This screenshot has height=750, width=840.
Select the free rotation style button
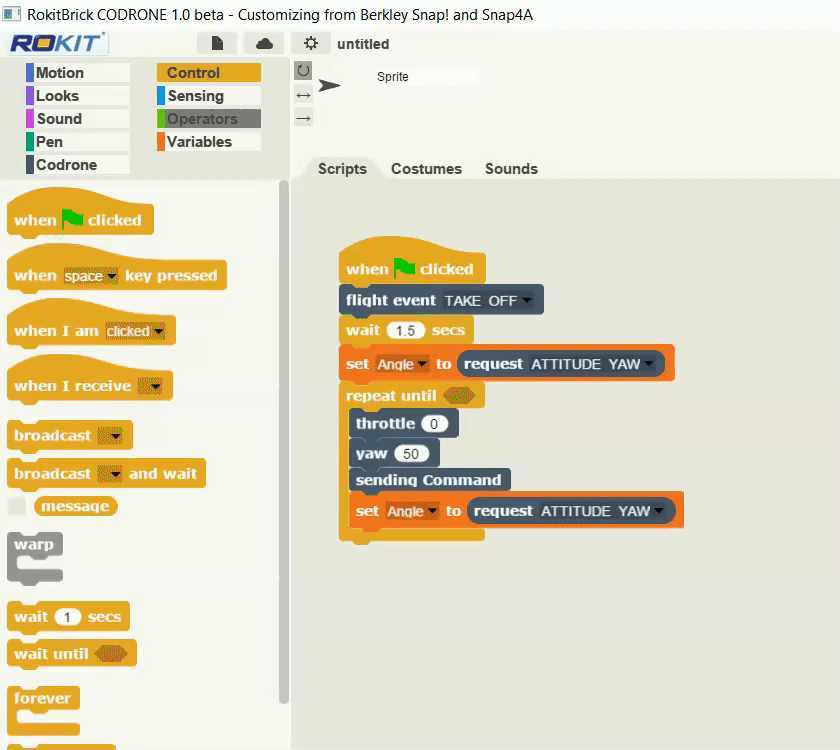(303, 70)
